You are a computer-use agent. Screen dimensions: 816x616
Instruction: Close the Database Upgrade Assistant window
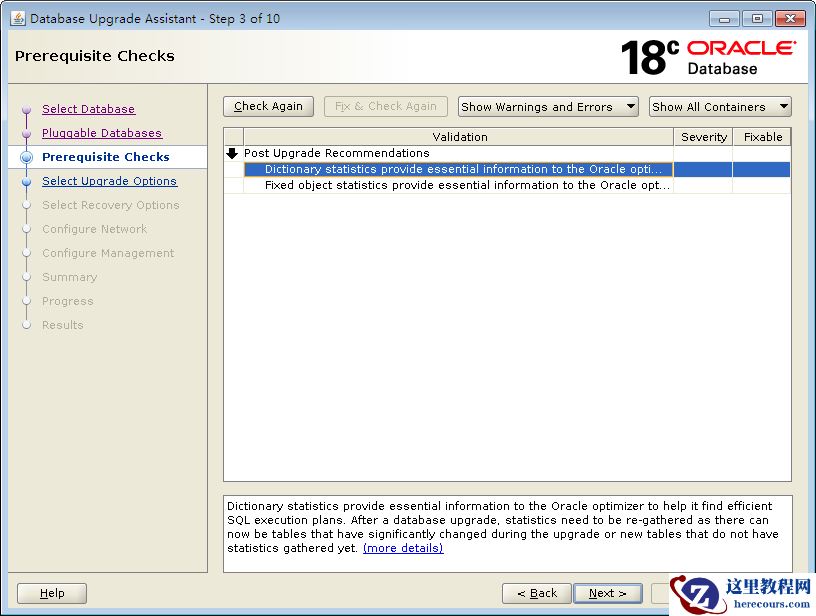click(790, 19)
